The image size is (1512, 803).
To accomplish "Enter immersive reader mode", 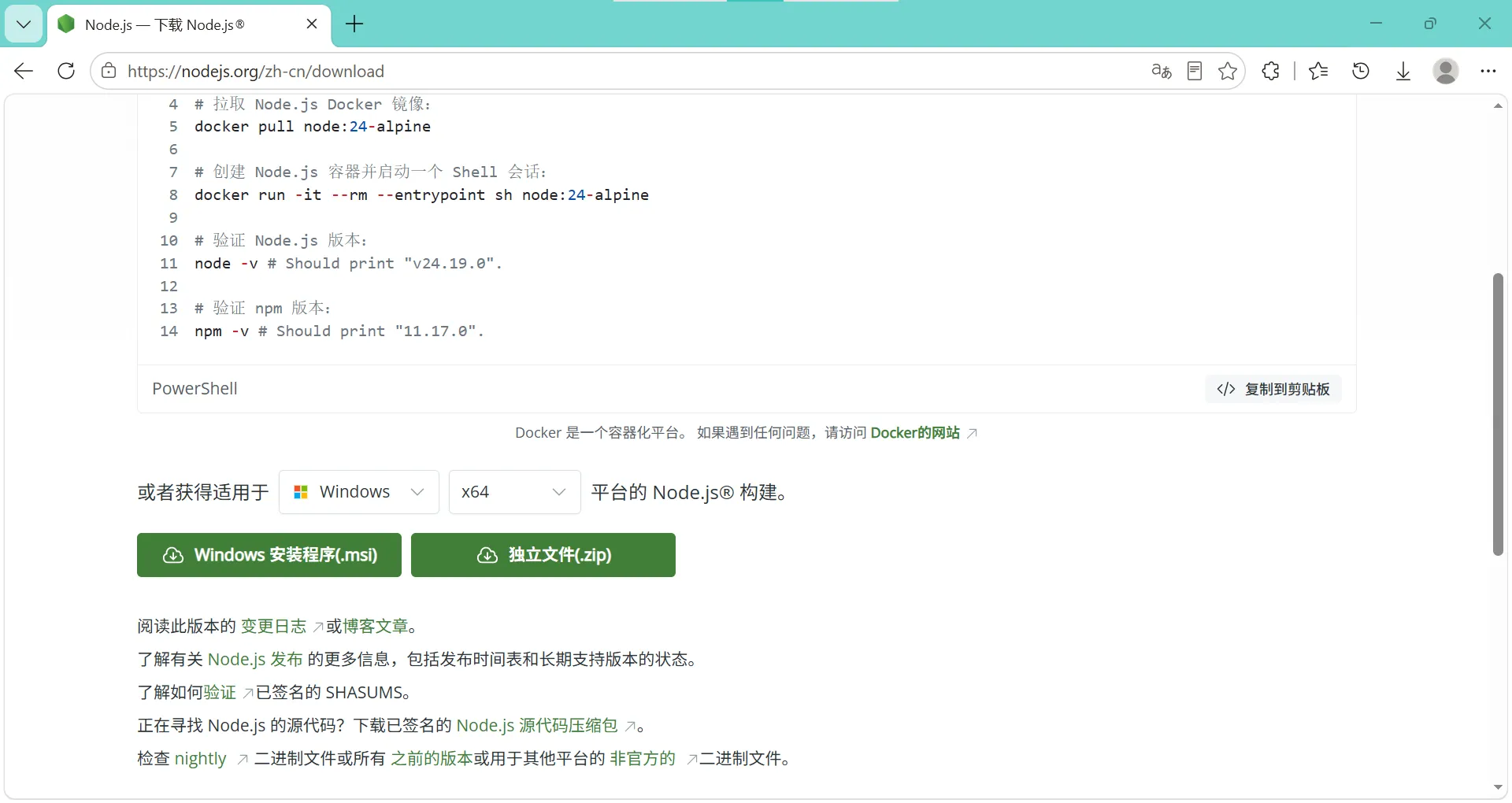I will tap(1195, 71).
